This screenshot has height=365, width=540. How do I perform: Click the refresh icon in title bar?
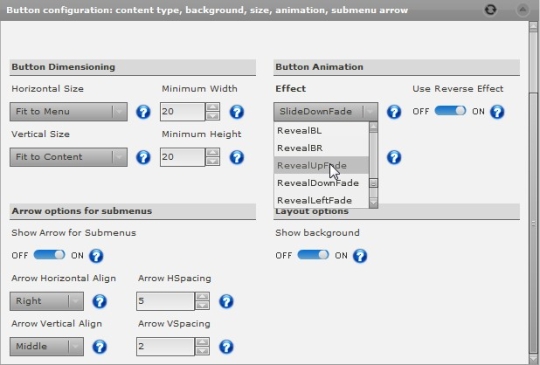(490, 10)
